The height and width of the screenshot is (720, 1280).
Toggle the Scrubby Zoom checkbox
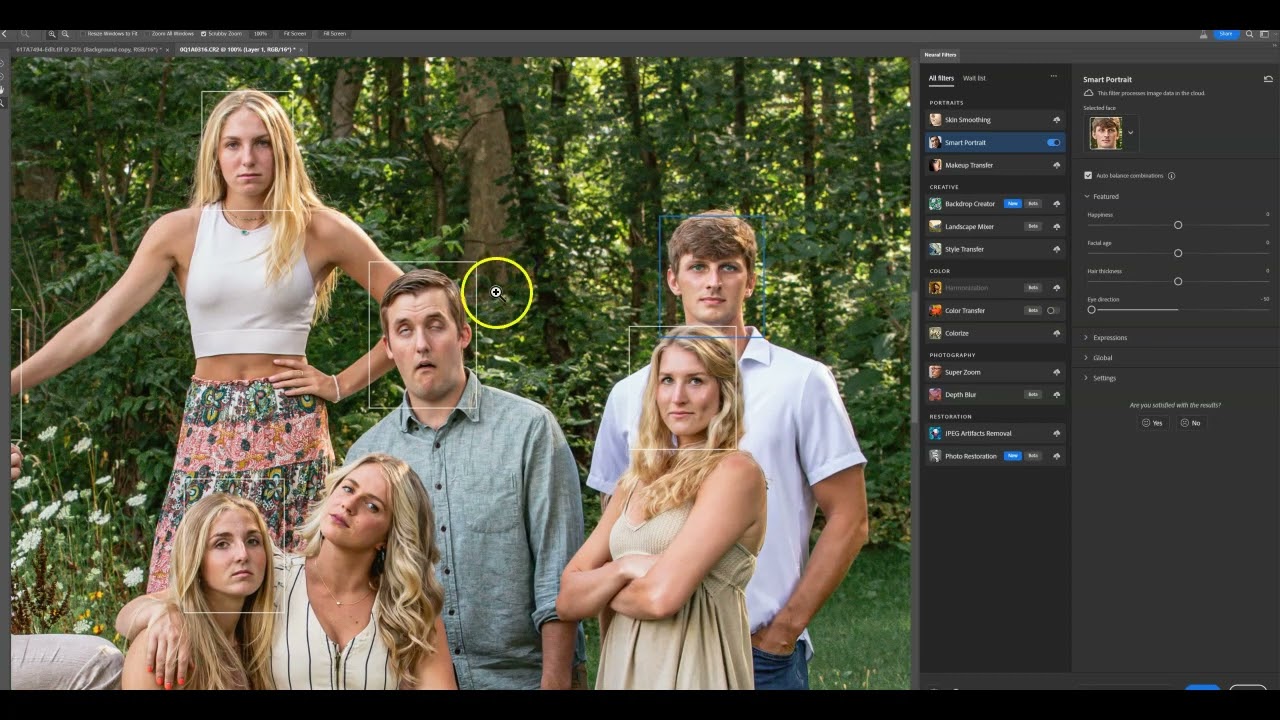click(x=204, y=34)
